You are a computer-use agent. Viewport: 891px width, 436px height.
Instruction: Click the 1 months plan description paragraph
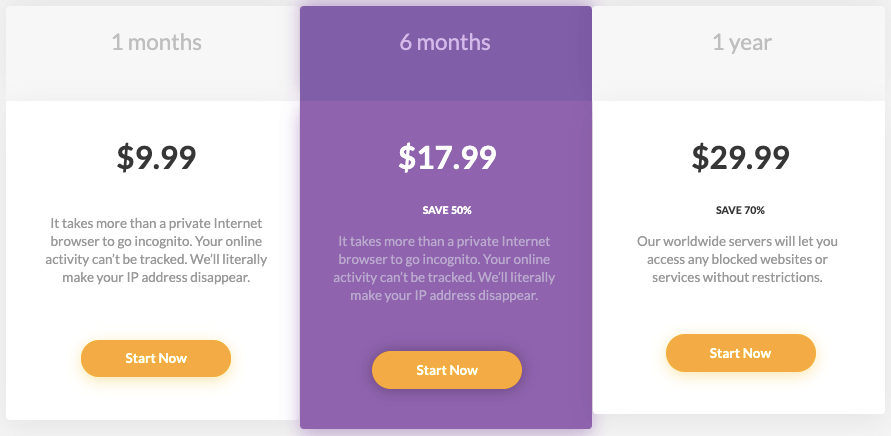pos(156,250)
